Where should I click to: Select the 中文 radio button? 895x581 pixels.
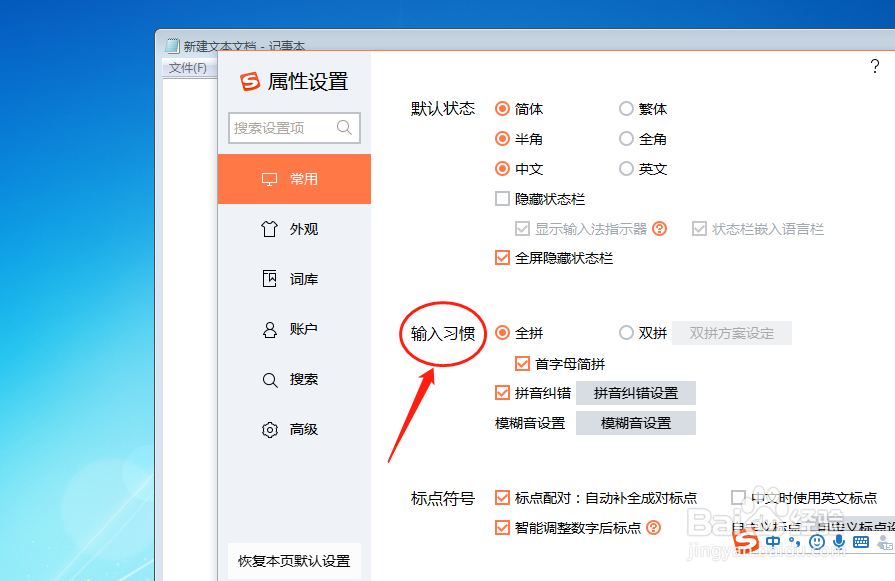point(502,168)
